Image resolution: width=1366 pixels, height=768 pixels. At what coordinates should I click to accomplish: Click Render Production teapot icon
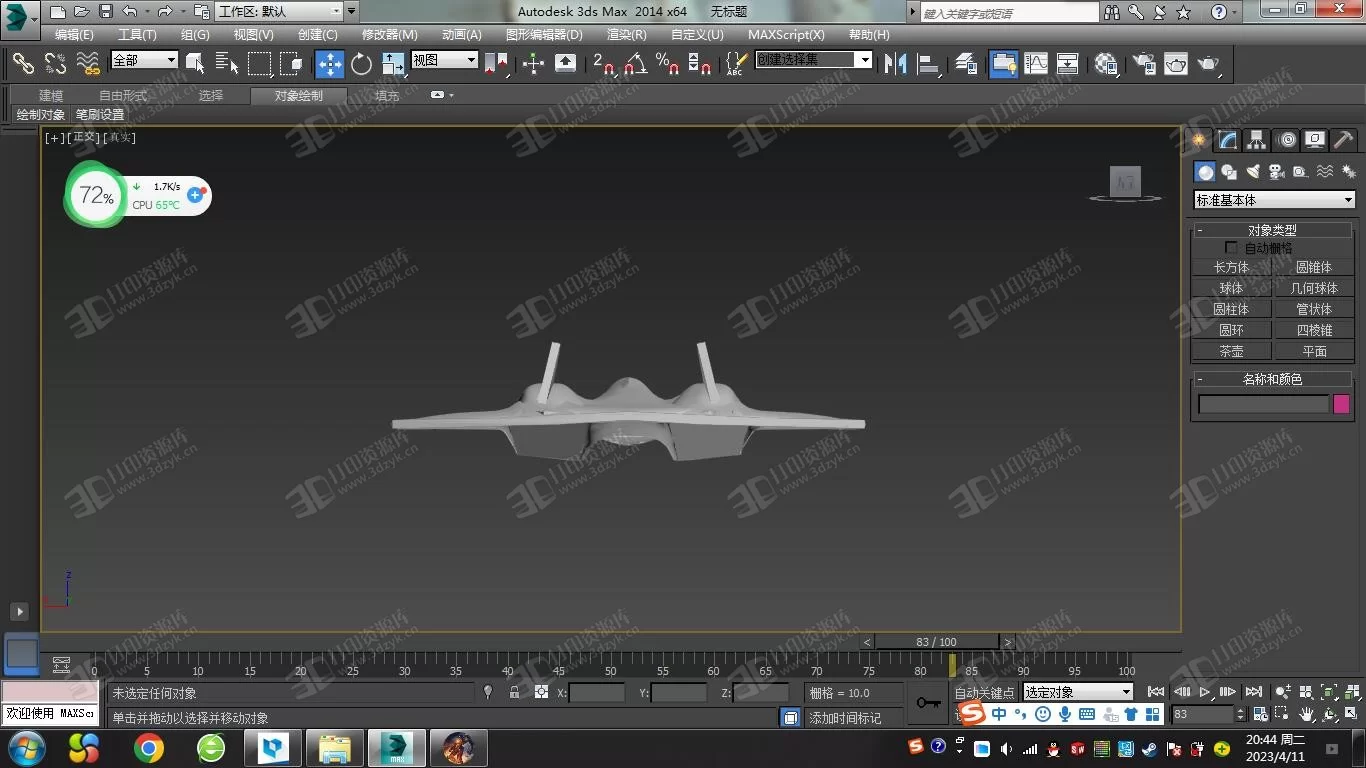(1209, 63)
